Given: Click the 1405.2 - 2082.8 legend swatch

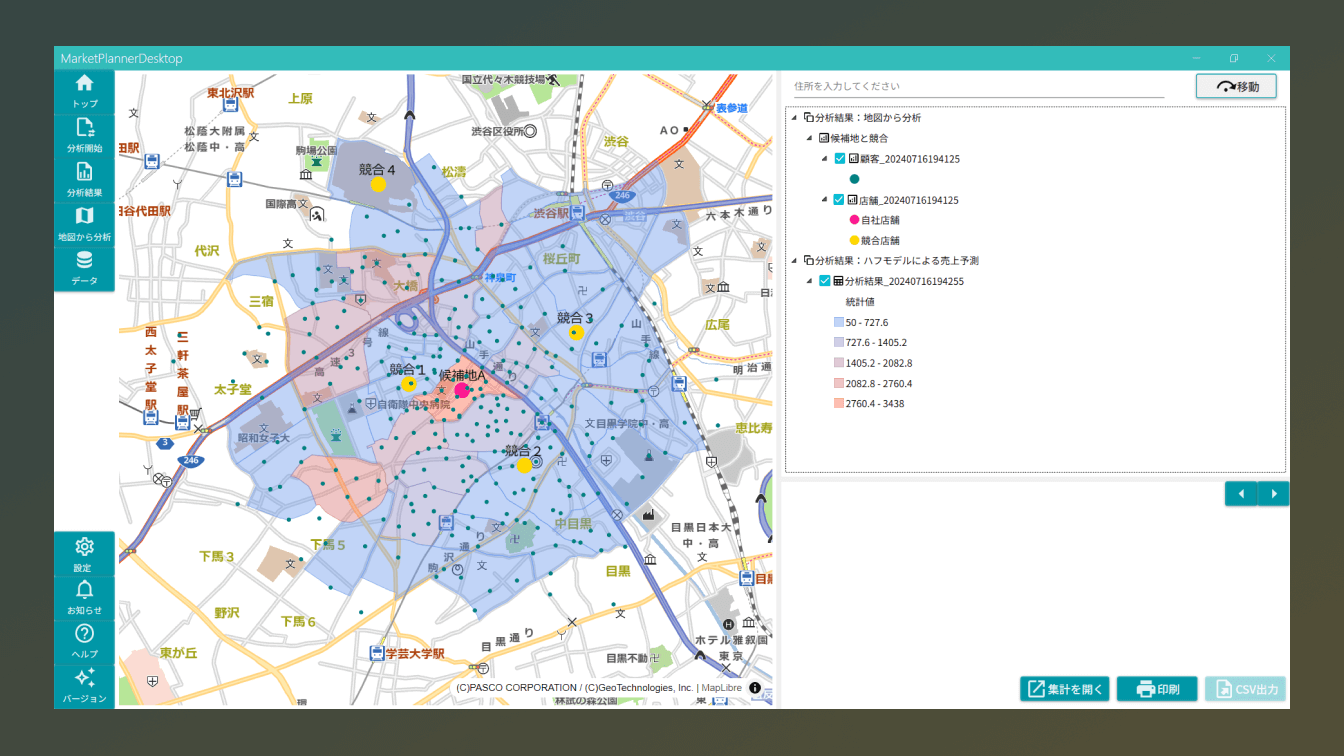Looking at the screenshot, I should click(x=839, y=363).
